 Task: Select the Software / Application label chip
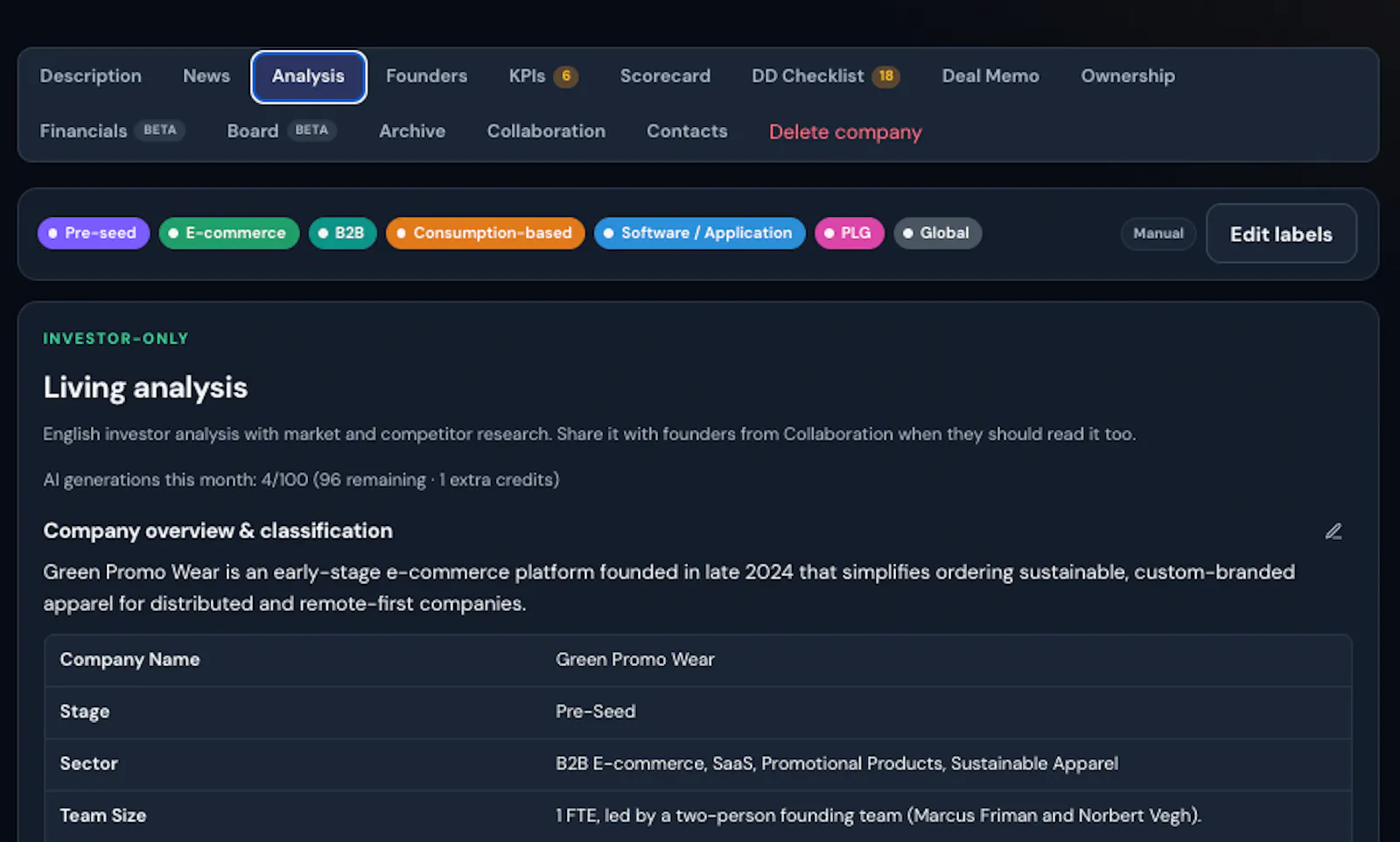click(699, 233)
